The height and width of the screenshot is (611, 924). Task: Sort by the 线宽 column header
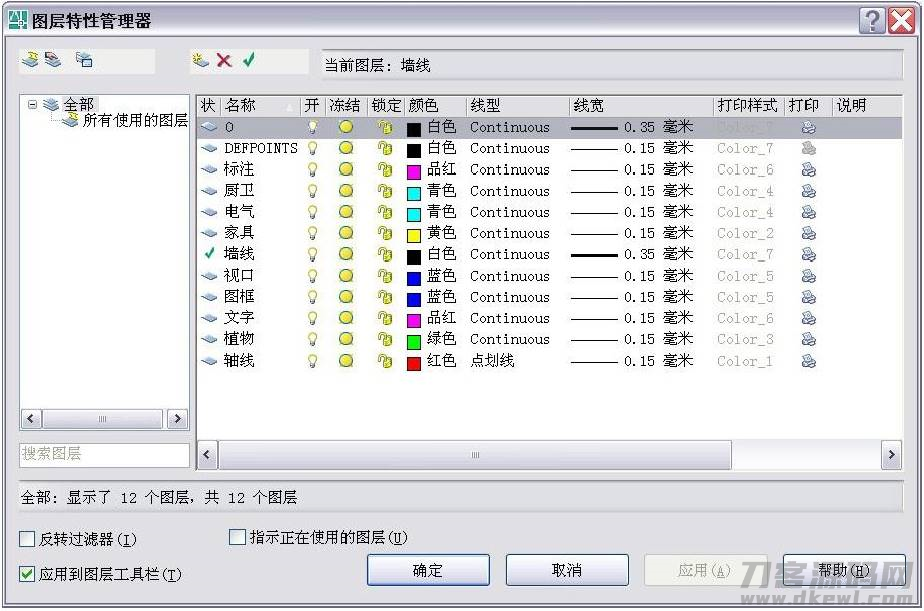[x=642, y=105]
